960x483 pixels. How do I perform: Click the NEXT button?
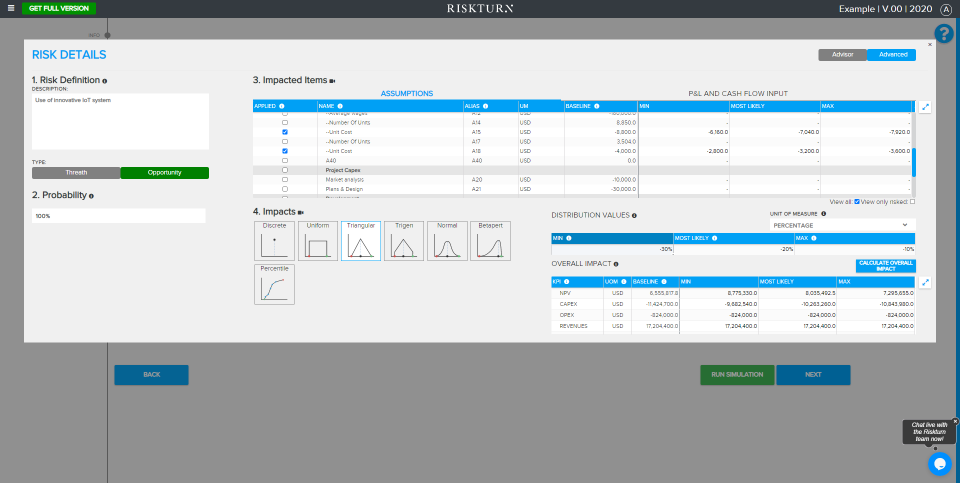click(813, 375)
